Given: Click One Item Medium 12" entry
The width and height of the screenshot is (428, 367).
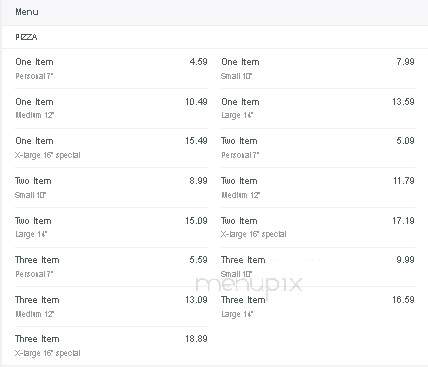Looking at the screenshot, I should point(111,109).
